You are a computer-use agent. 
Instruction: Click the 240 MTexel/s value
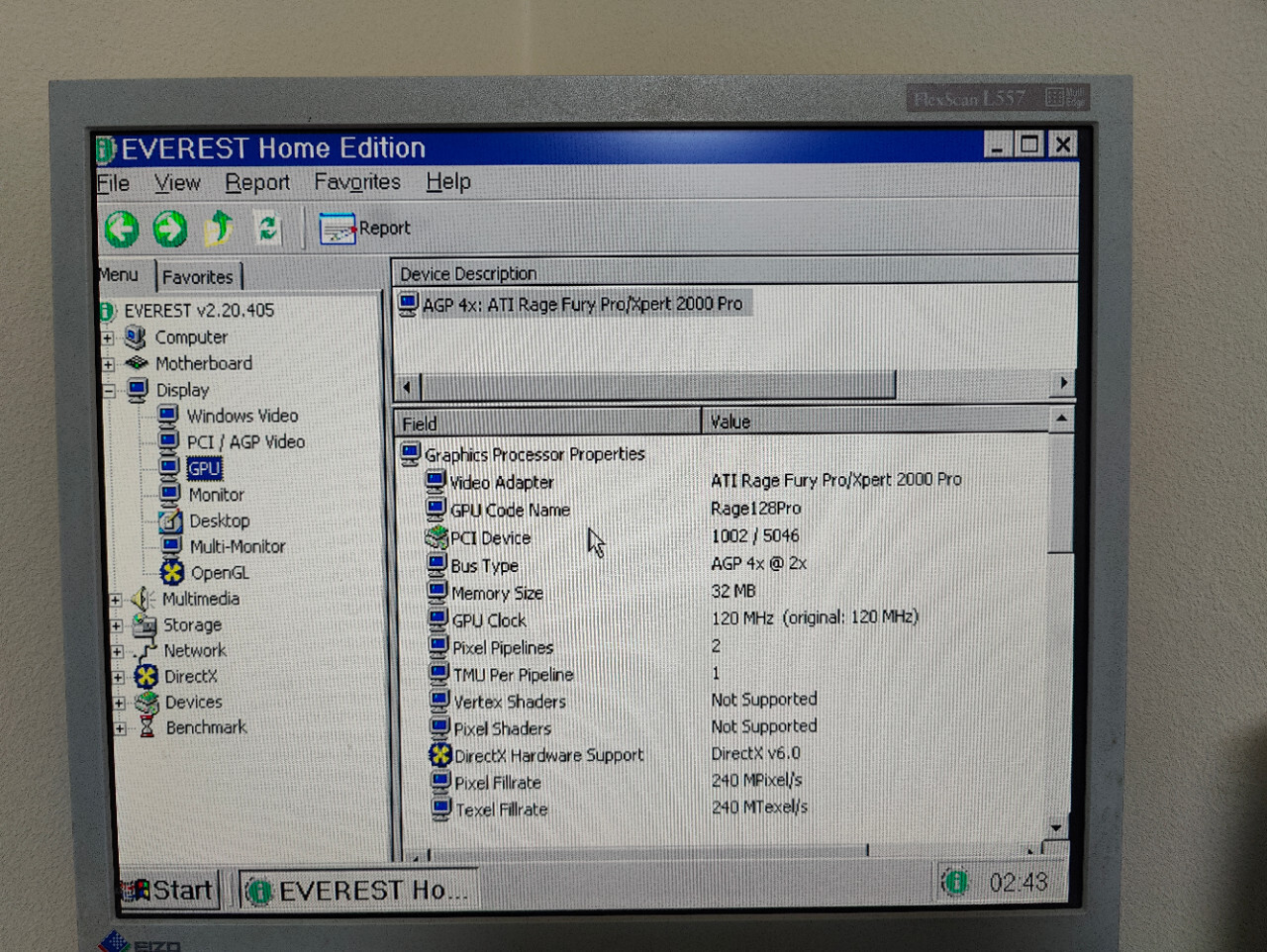(x=759, y=808)
